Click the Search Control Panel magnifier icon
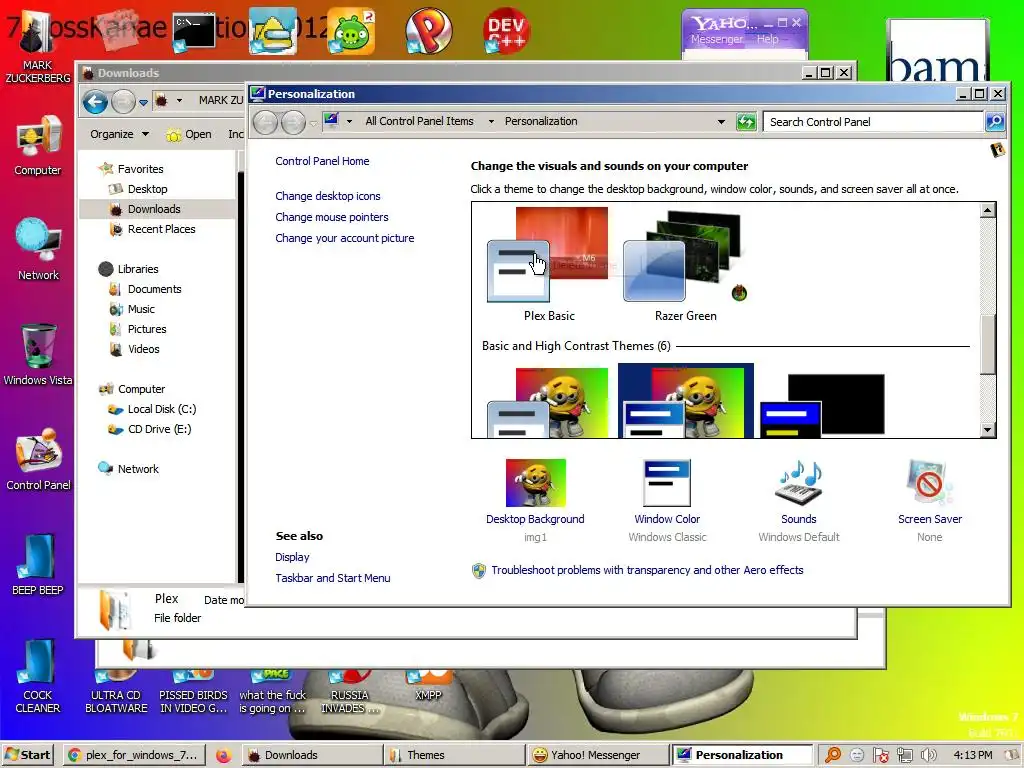This screenshot has width=1024, height=768. tap(995, 121)
